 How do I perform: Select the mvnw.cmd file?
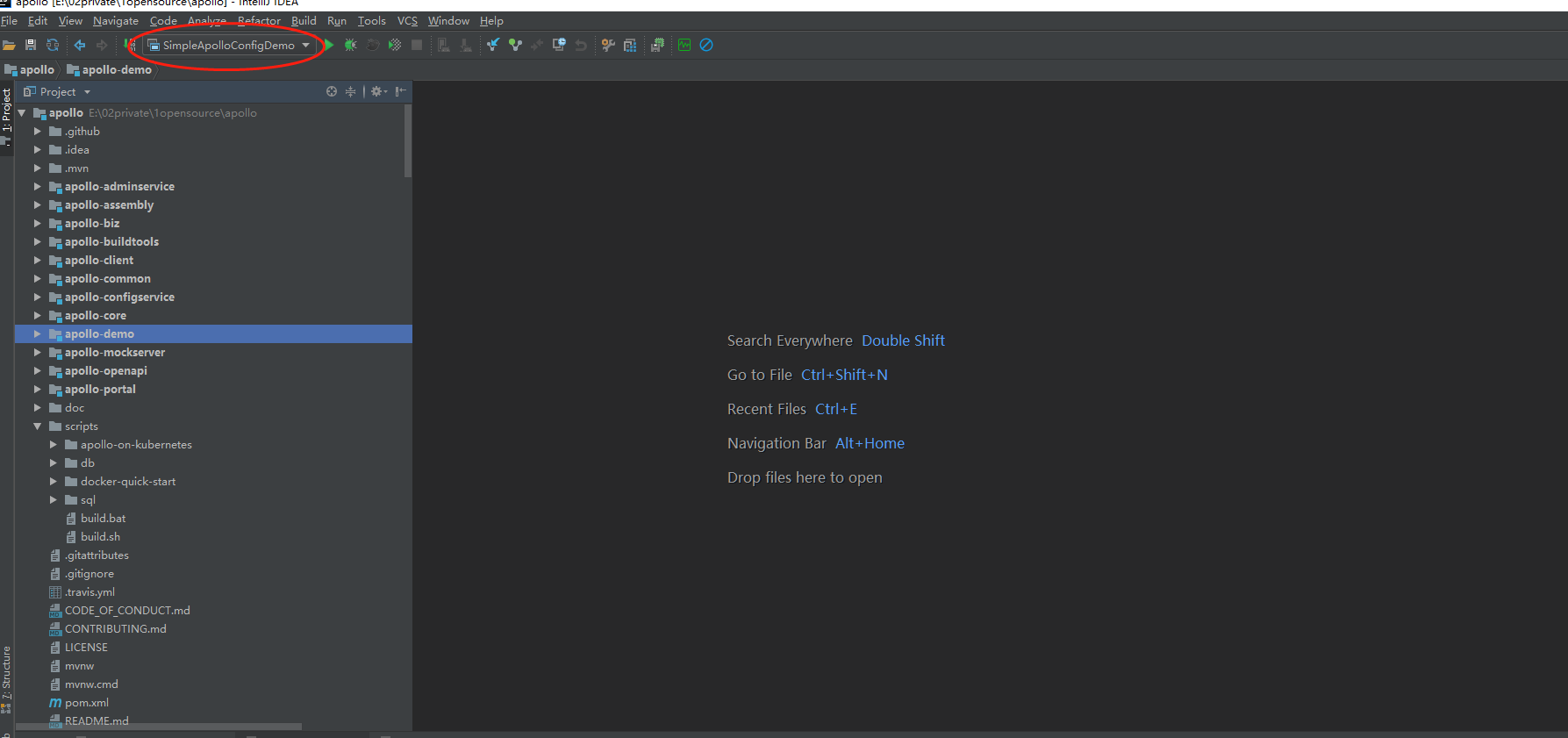point(83,684)
